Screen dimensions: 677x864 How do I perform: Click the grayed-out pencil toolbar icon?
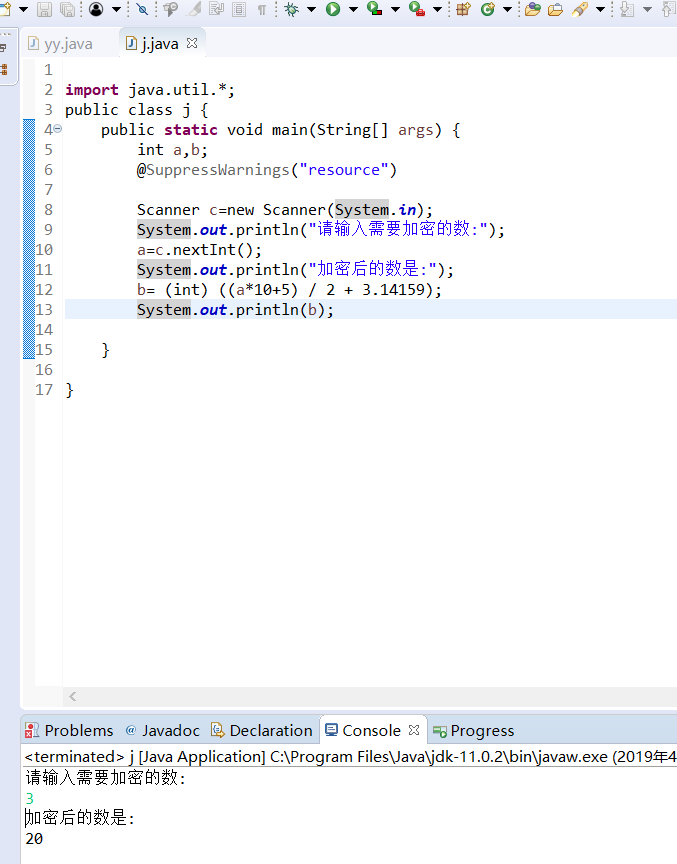point(194,9)
